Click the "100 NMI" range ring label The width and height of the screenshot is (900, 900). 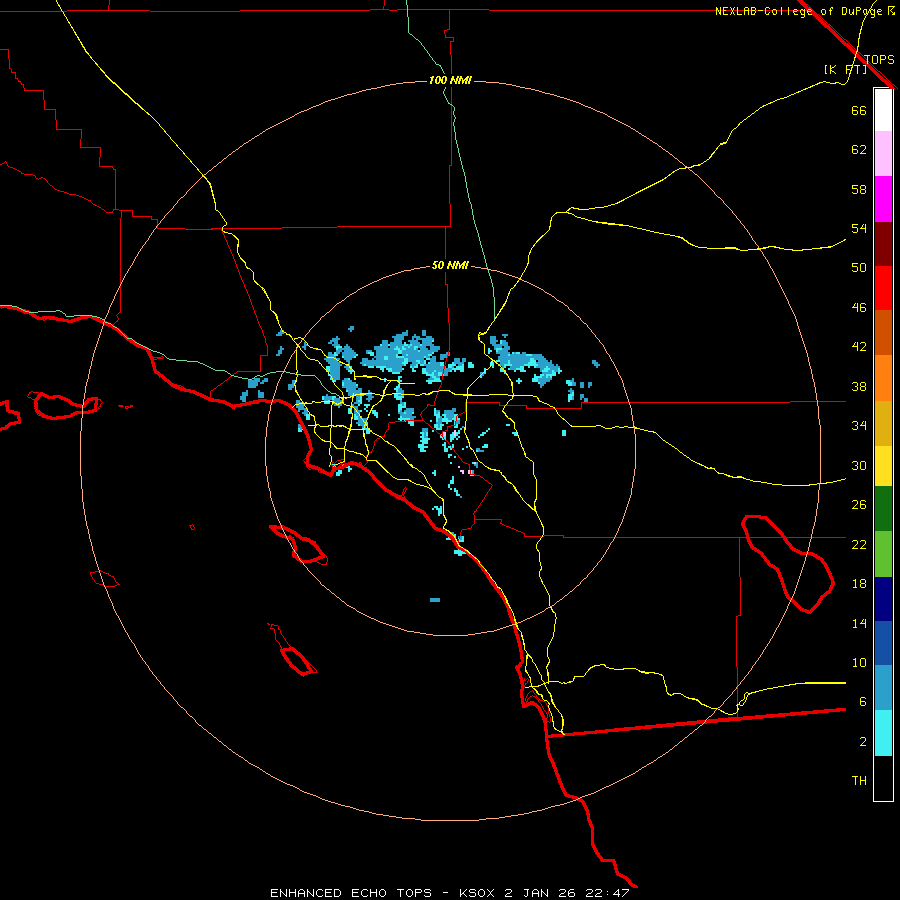tap(450, 80)
